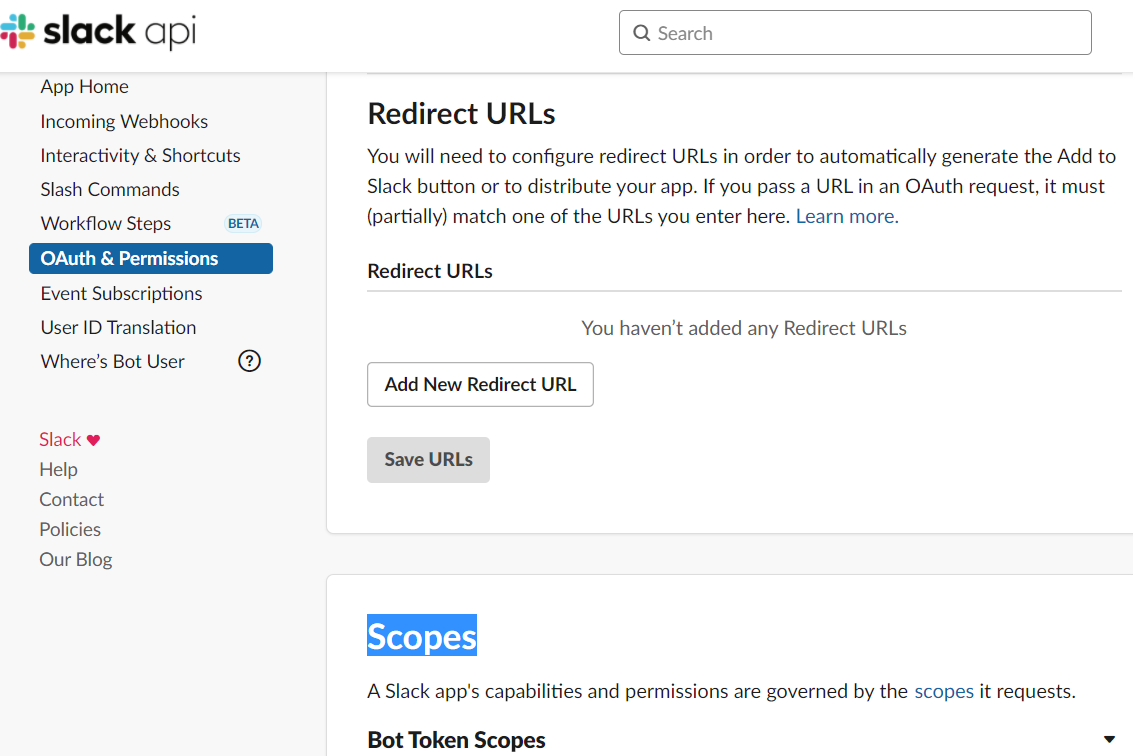Click the heart icon beside Slack
The height and width of the screenshot is (756, 1133).
click(x=93, y=440)
